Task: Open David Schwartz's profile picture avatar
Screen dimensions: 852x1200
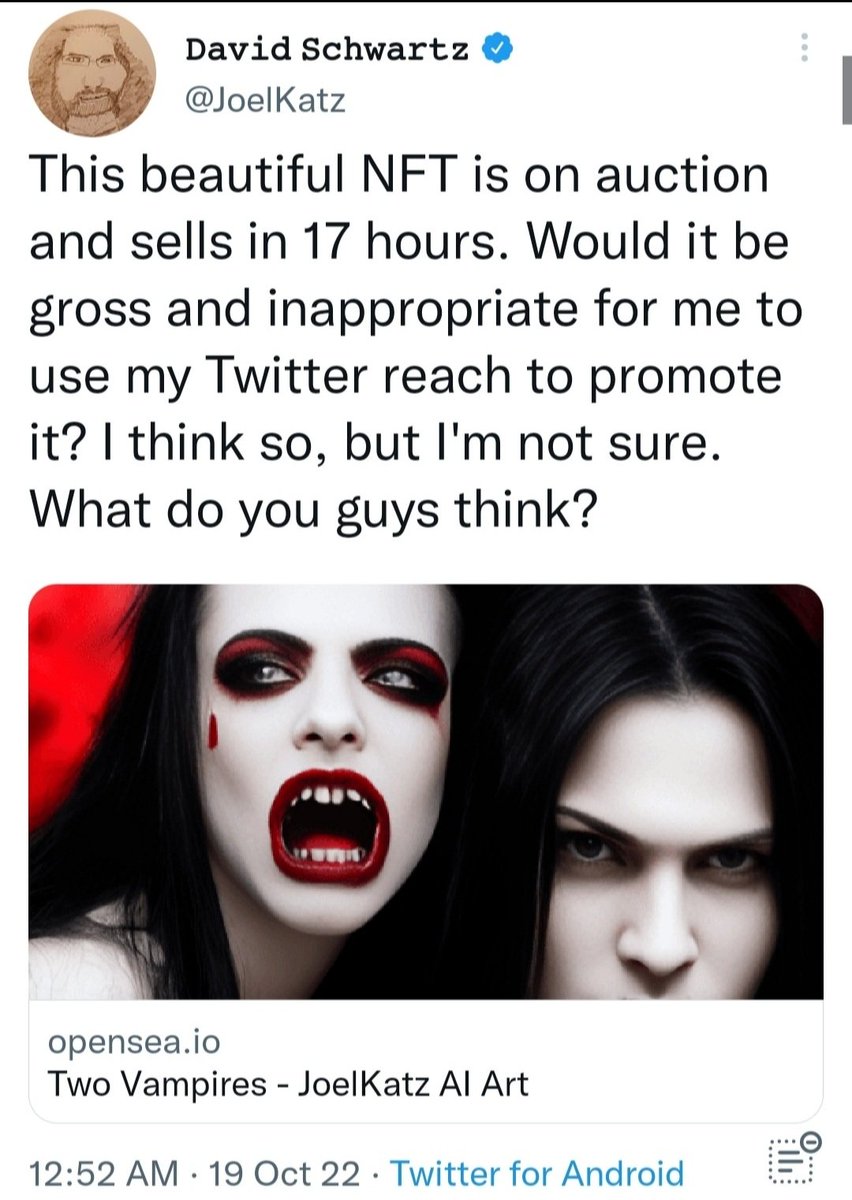Action: coord(91,73)
